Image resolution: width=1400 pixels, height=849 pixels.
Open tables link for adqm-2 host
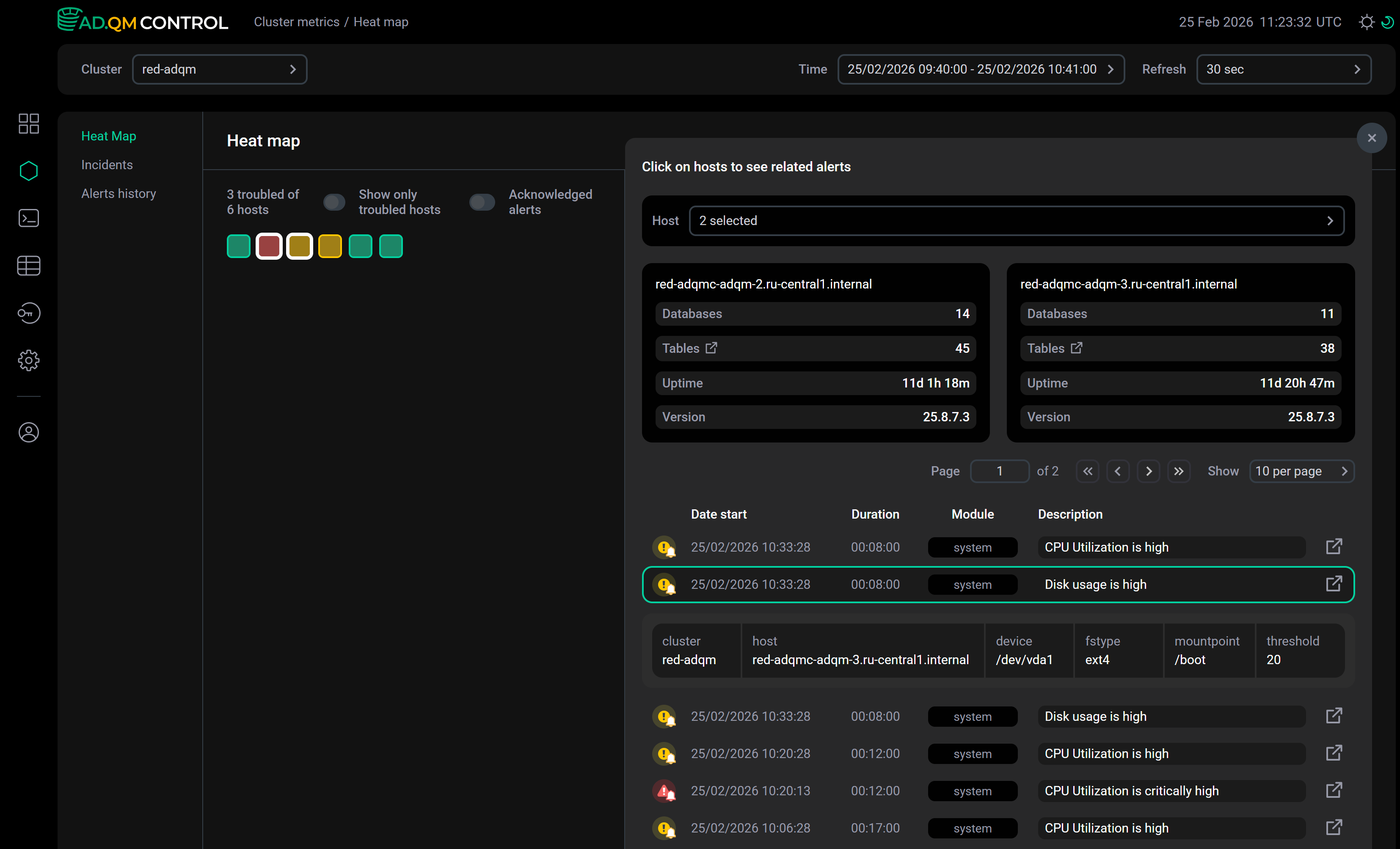711,348
